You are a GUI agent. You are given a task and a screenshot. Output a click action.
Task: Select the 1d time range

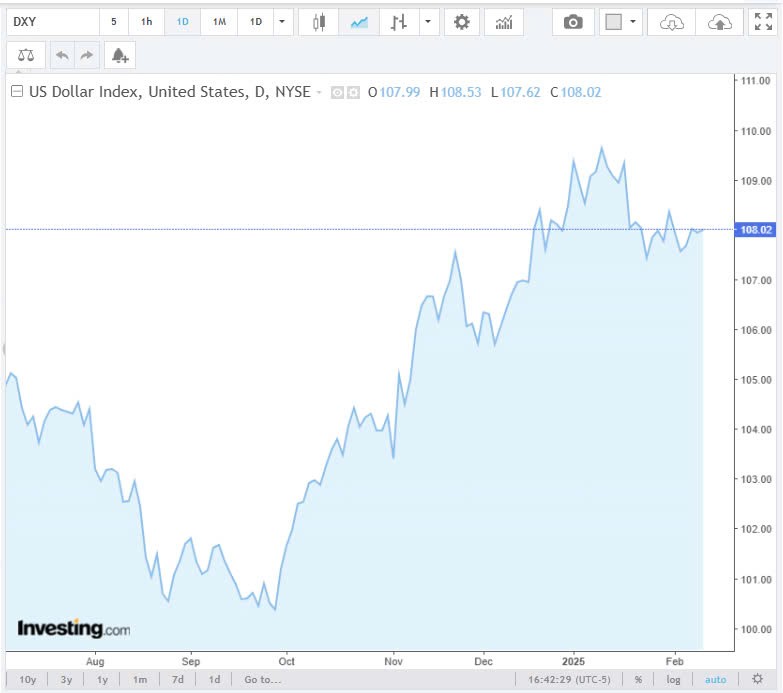214,680
